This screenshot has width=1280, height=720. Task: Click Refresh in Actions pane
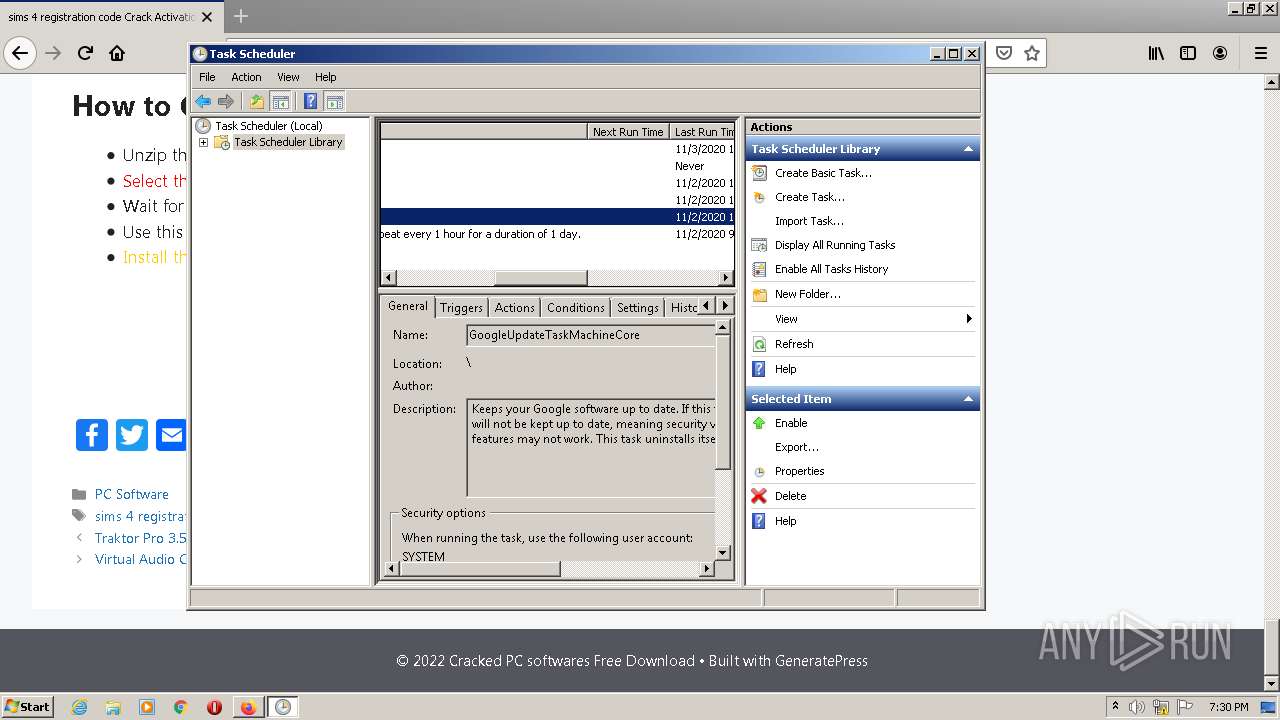[x=794, y=344]
